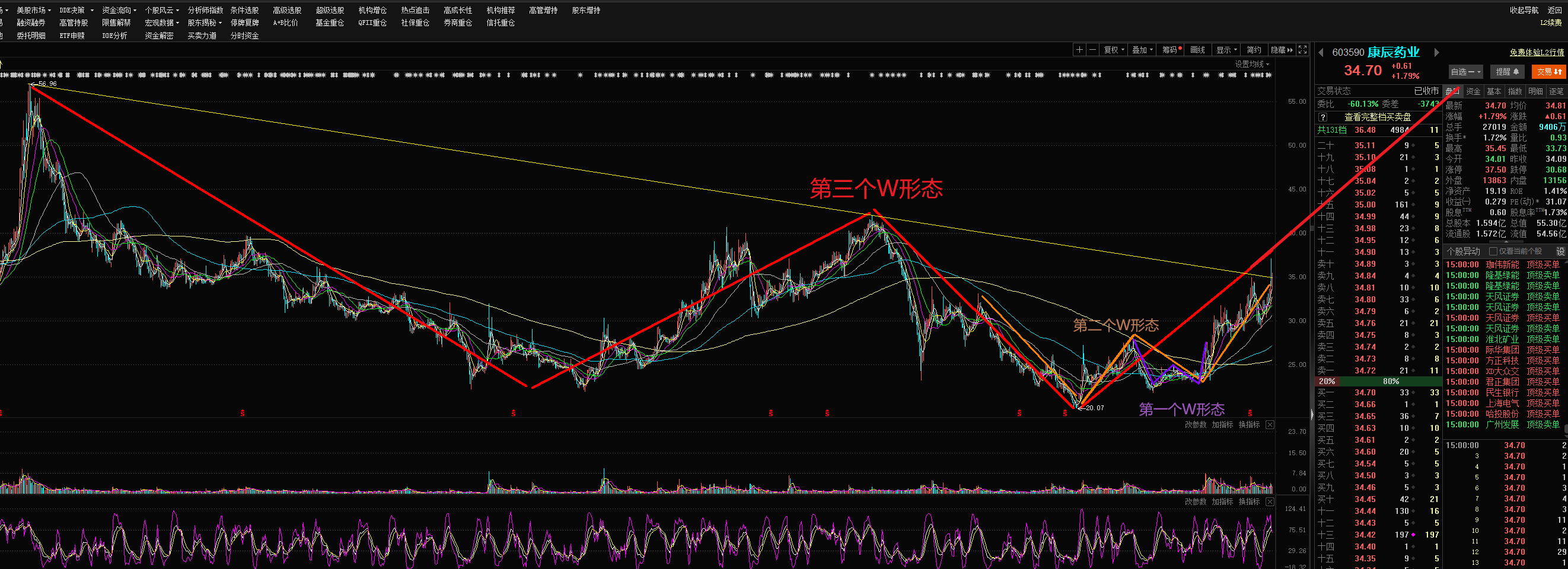Enter fullscreen chart mode

[1302, 50]
